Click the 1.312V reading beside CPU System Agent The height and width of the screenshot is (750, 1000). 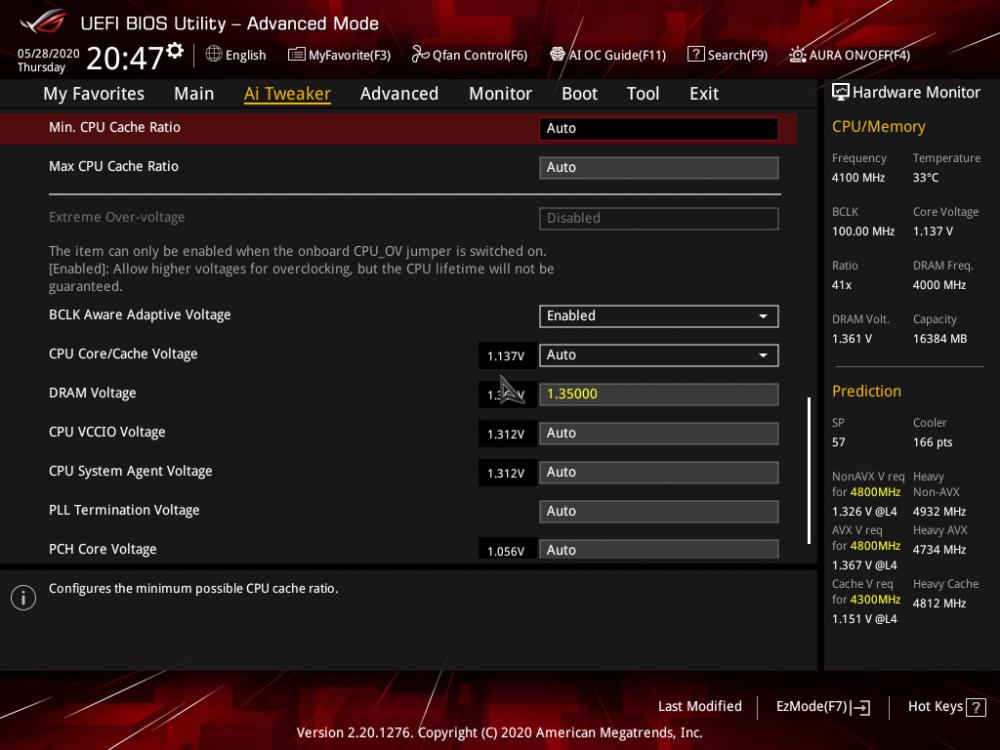pyautogui.click(x=506, y=473)
